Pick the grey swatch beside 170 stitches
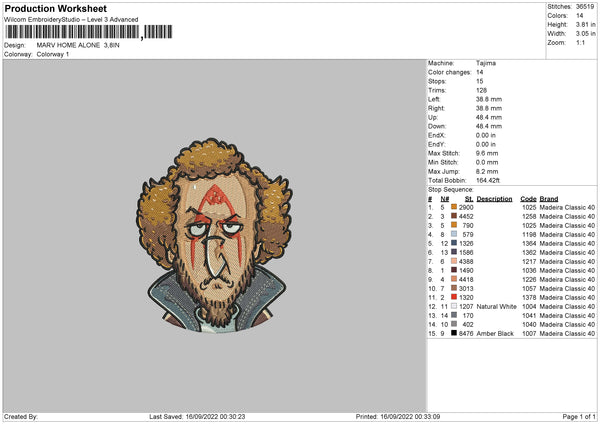This screenshot has width=600, height=424. coord(454,315)
